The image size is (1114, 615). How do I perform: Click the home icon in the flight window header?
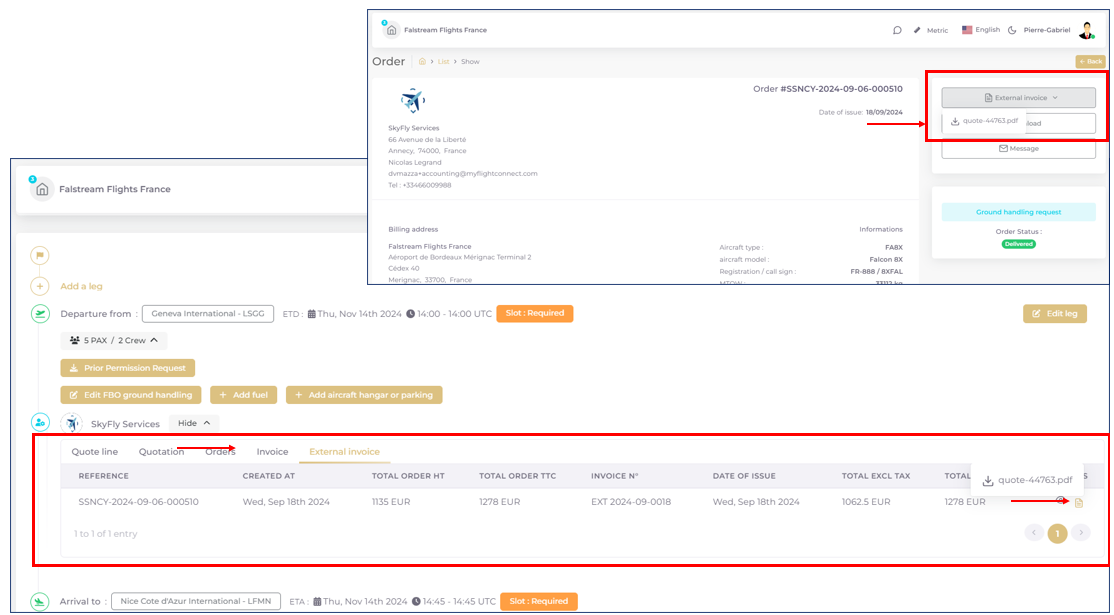42,190
